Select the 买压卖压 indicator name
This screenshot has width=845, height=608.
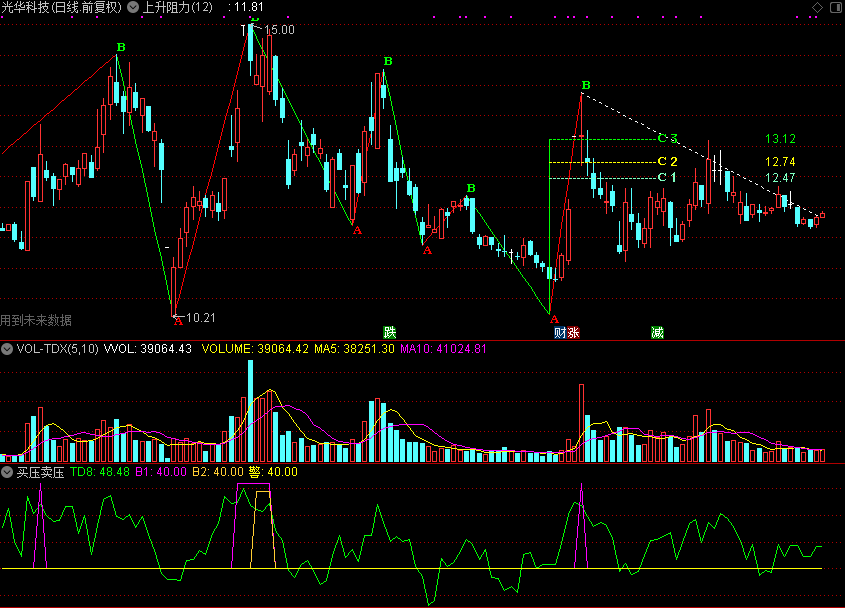(40, 471)
